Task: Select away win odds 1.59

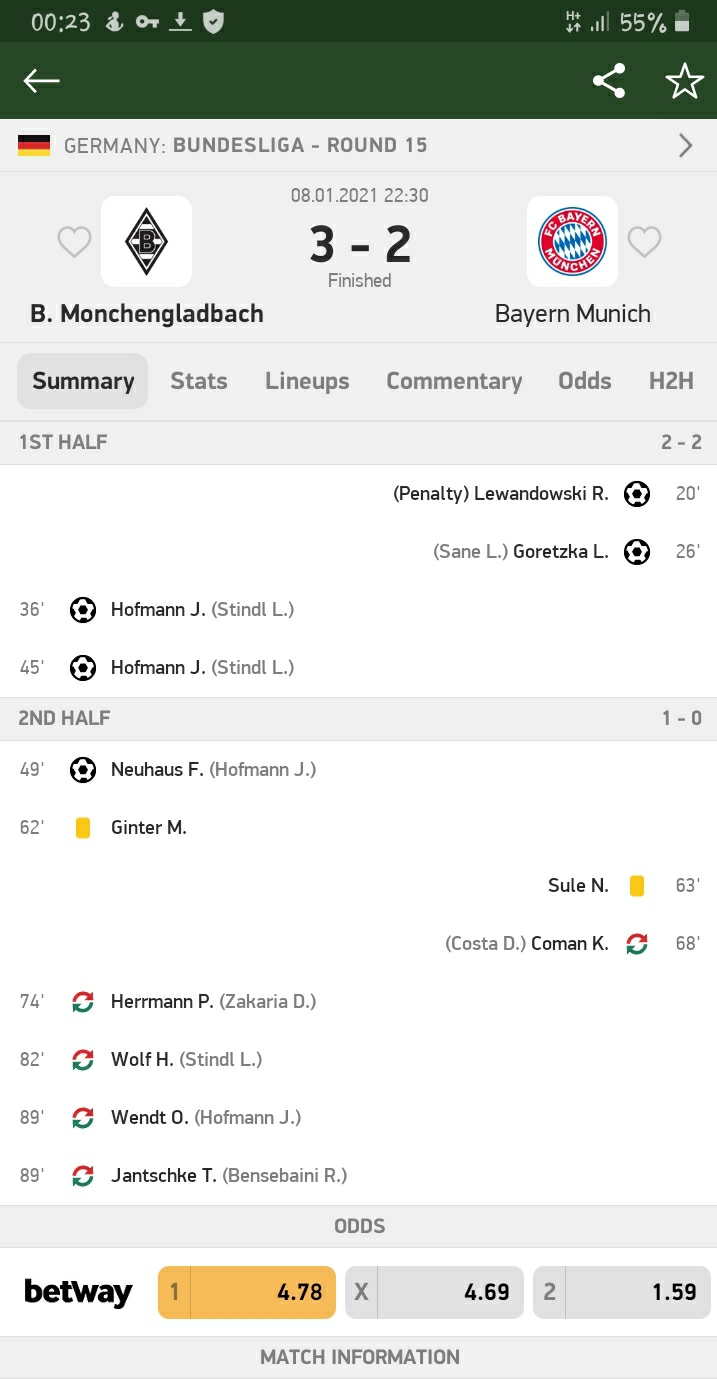Action: [621, 1292]
